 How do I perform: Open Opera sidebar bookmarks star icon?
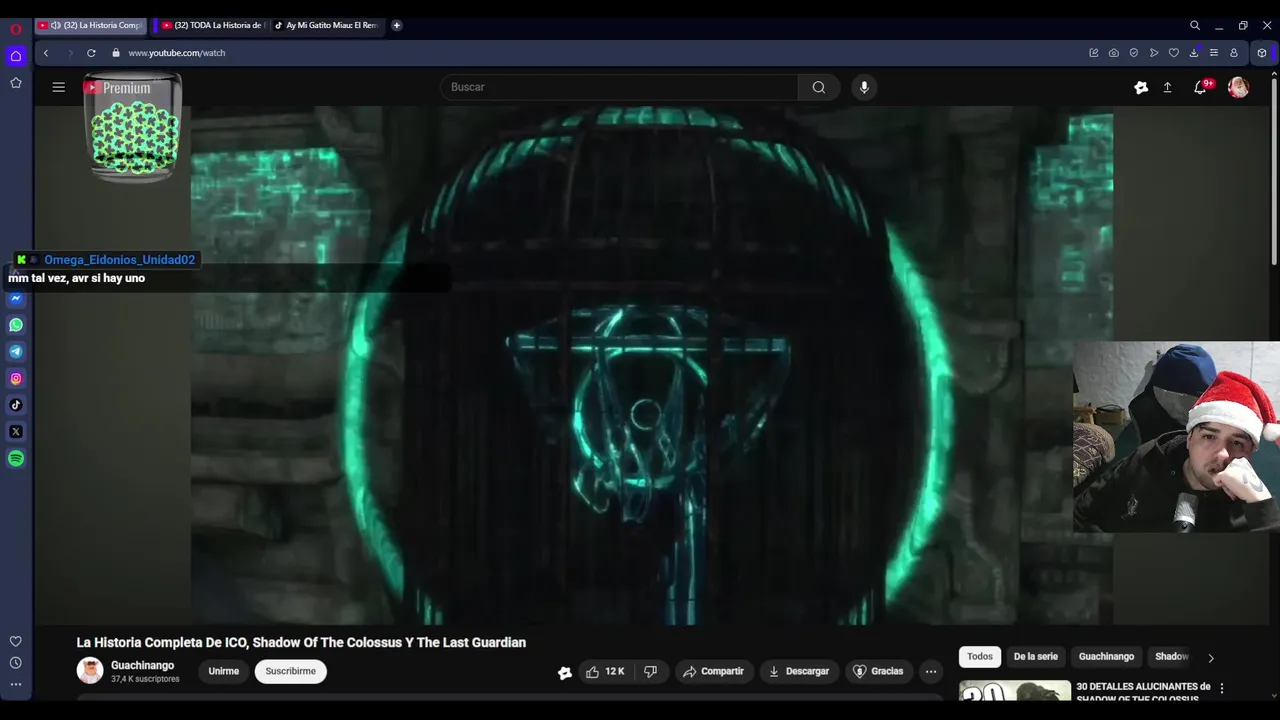(x=16, y=83)
